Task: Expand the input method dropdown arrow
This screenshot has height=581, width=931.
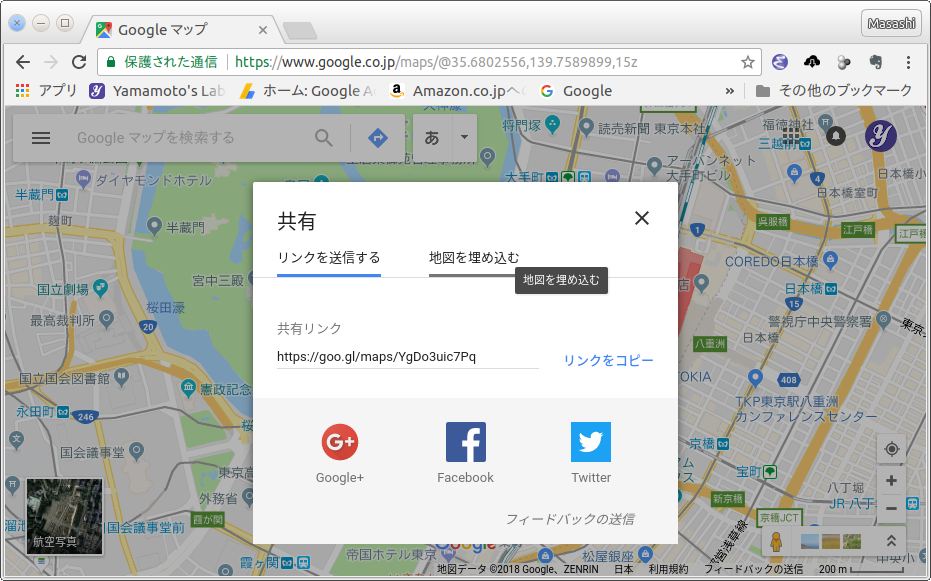Action: (464, 138)
